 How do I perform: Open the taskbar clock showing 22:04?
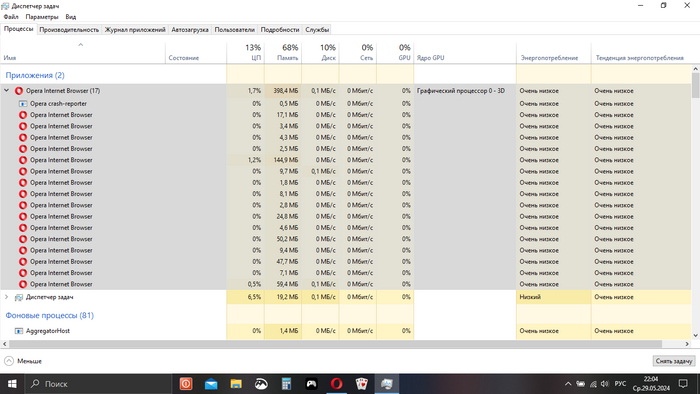click(651, 384)
